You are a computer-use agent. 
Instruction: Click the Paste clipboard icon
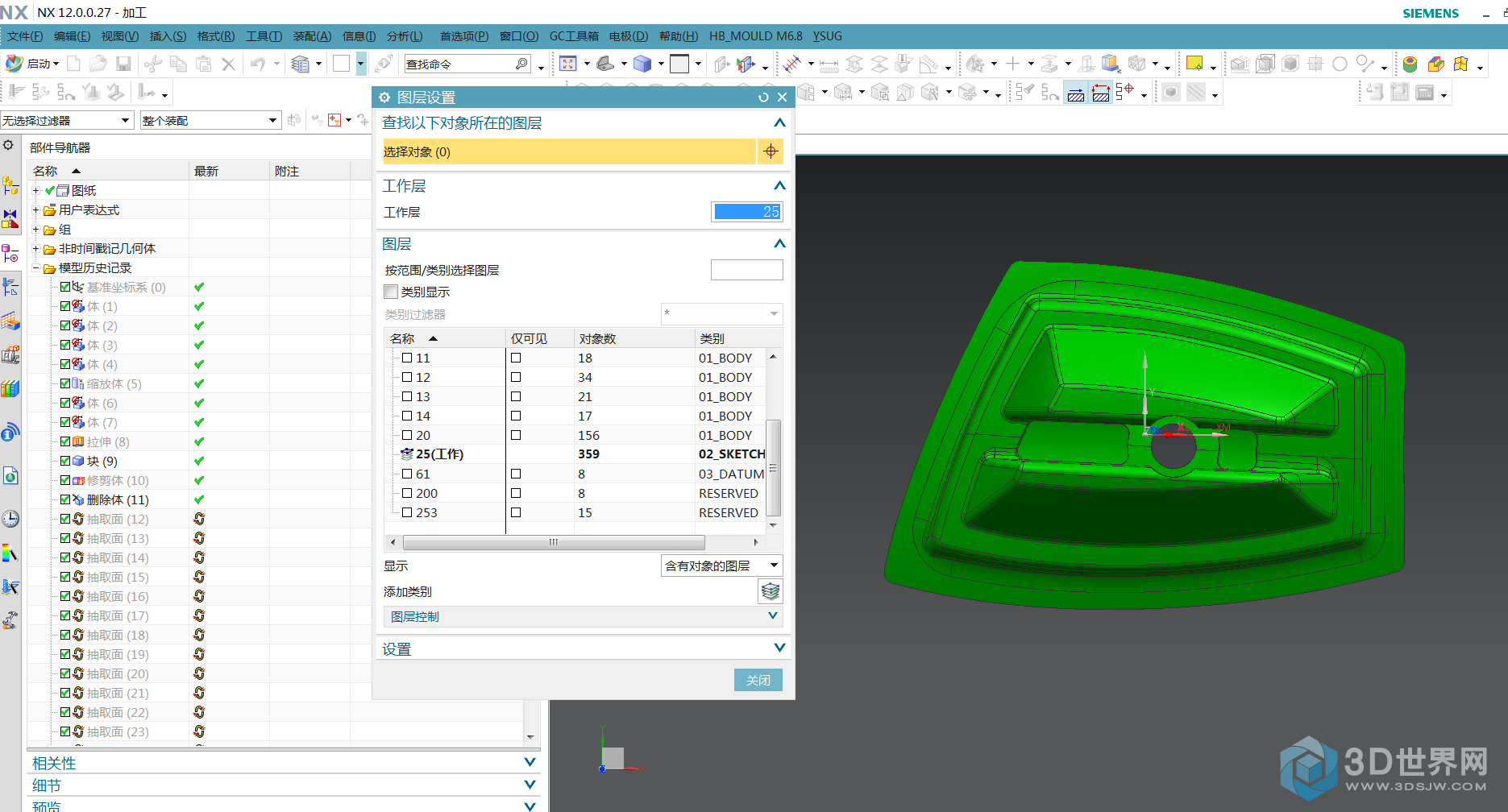204,64
